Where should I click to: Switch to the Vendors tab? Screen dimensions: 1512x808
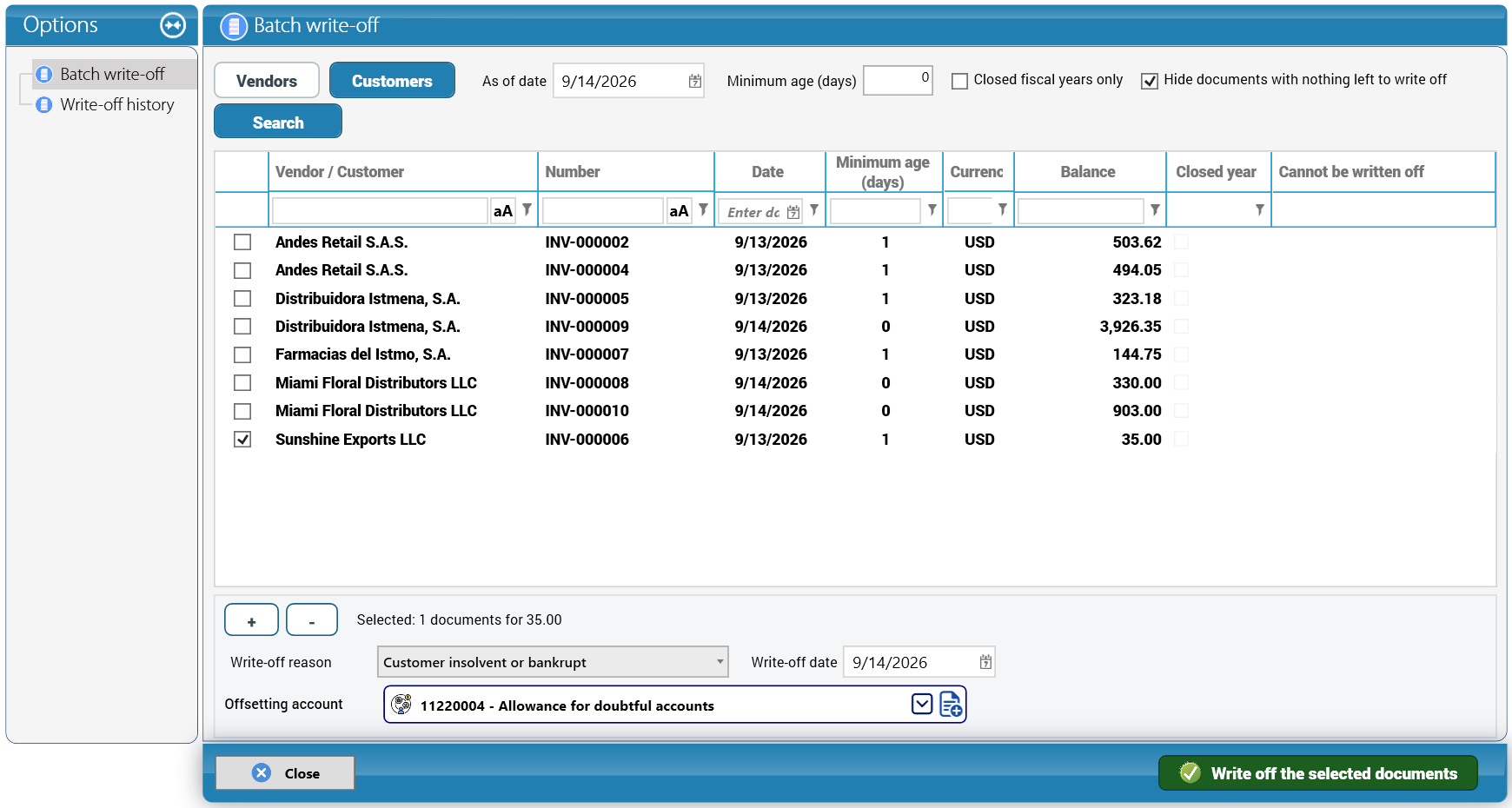(x=267, y=81)
